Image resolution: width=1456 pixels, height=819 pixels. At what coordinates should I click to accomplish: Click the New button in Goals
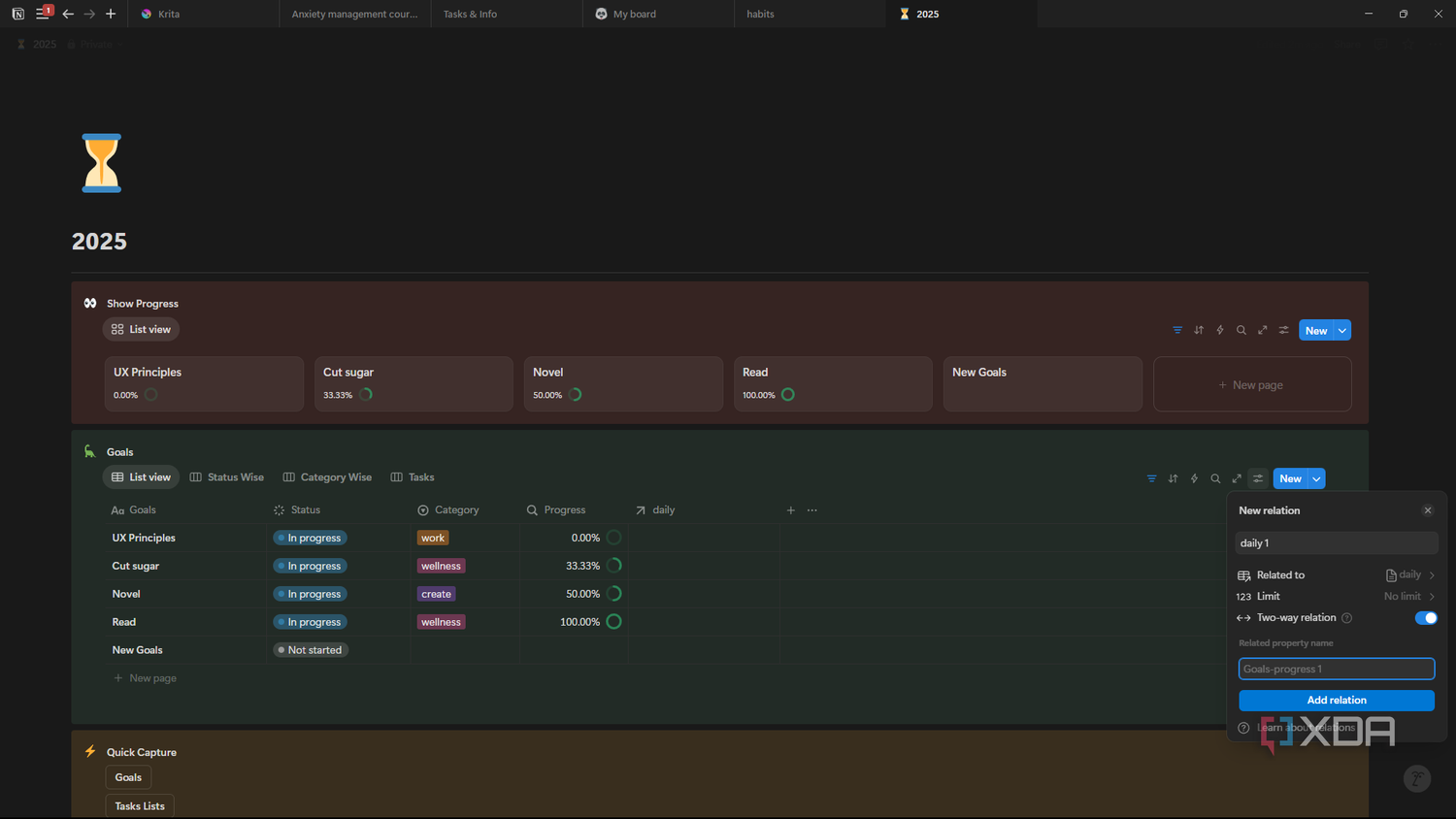click(x=1290, y=478)
